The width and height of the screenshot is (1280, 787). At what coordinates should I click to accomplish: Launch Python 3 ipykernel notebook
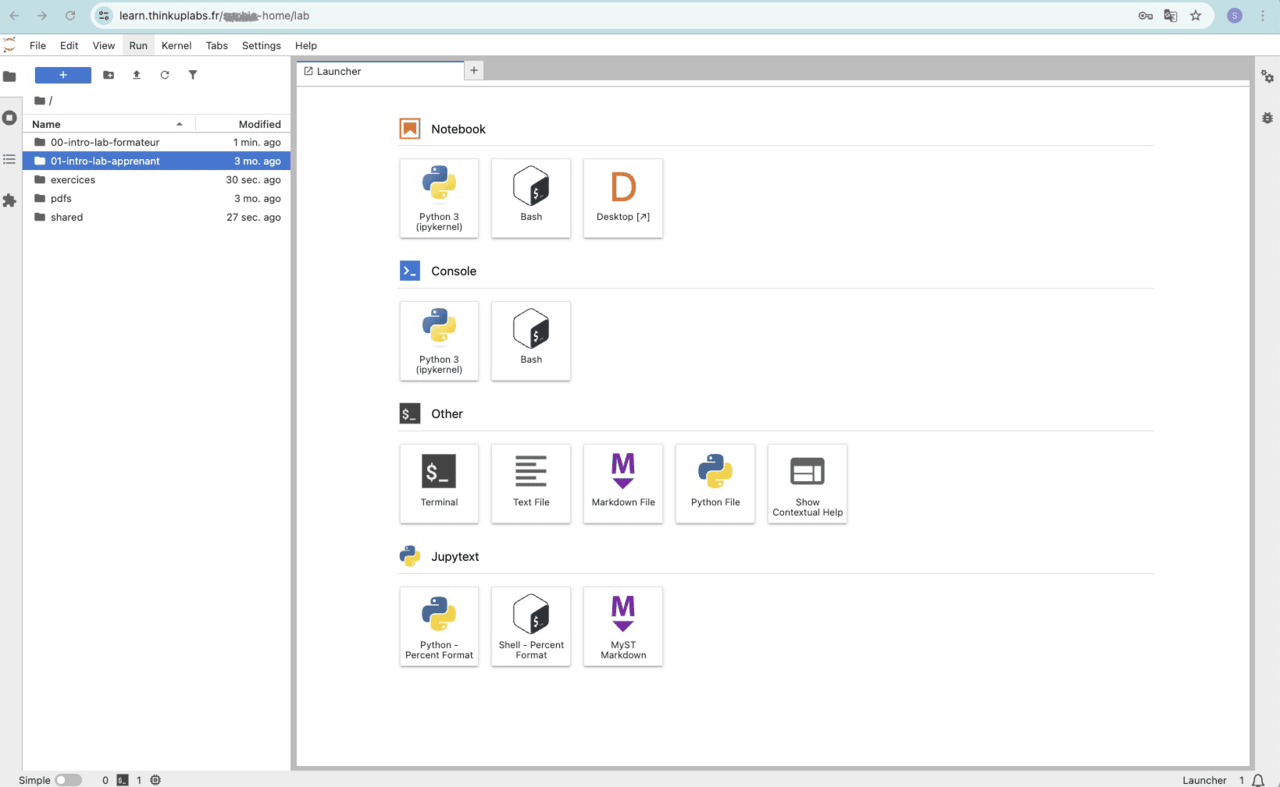439,198
